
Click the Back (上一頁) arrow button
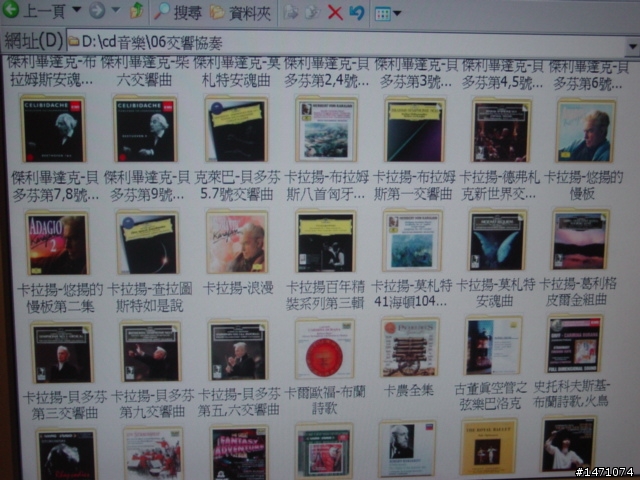tap(33, 10)
